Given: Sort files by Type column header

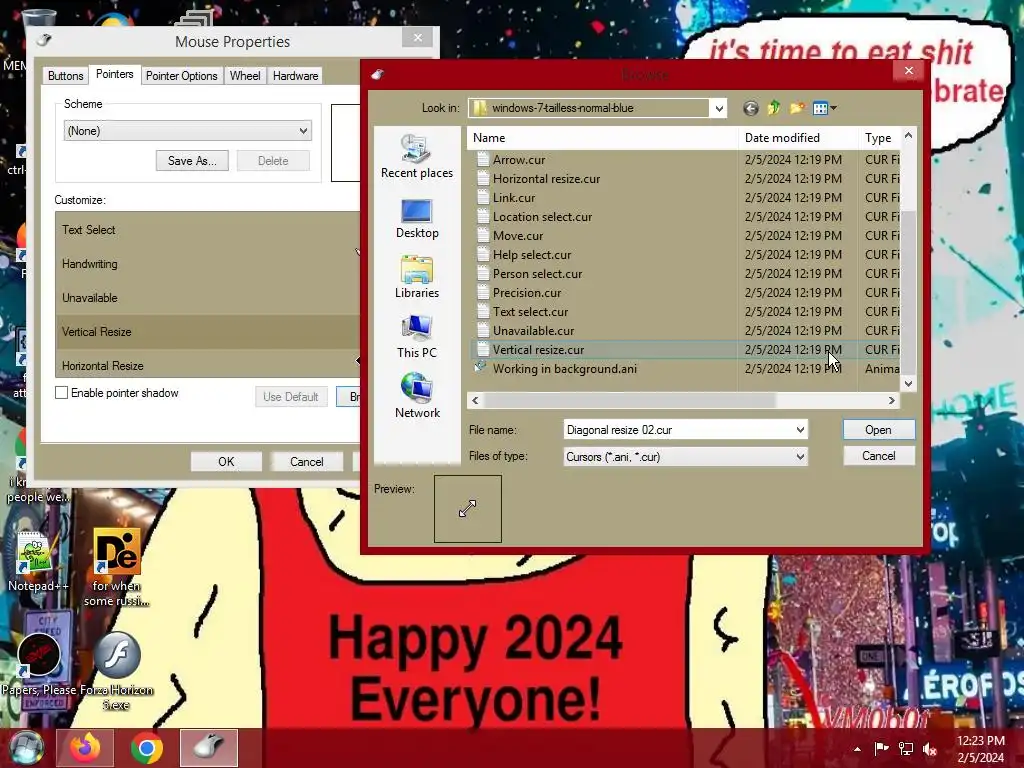Looking at the screenshot, I should pyautogui.click(x=879, y=138).
